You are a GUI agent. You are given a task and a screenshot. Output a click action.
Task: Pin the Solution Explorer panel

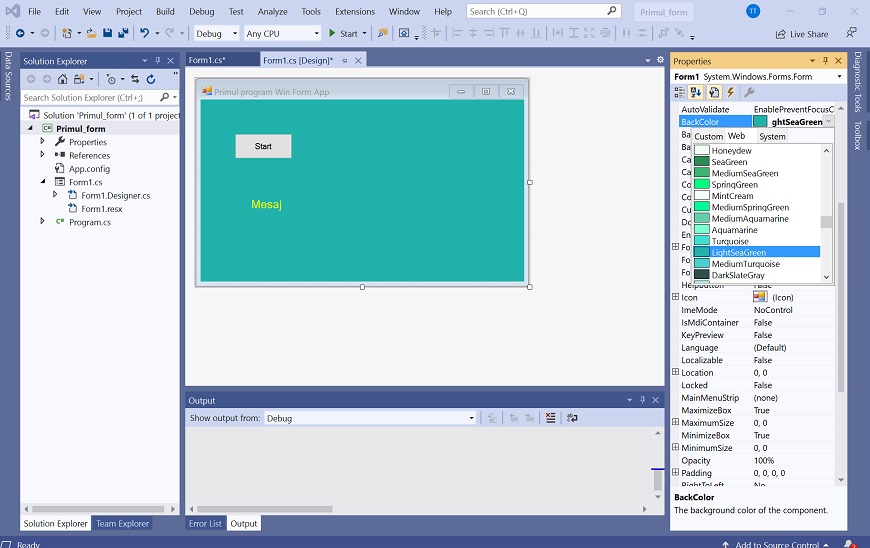157,61
